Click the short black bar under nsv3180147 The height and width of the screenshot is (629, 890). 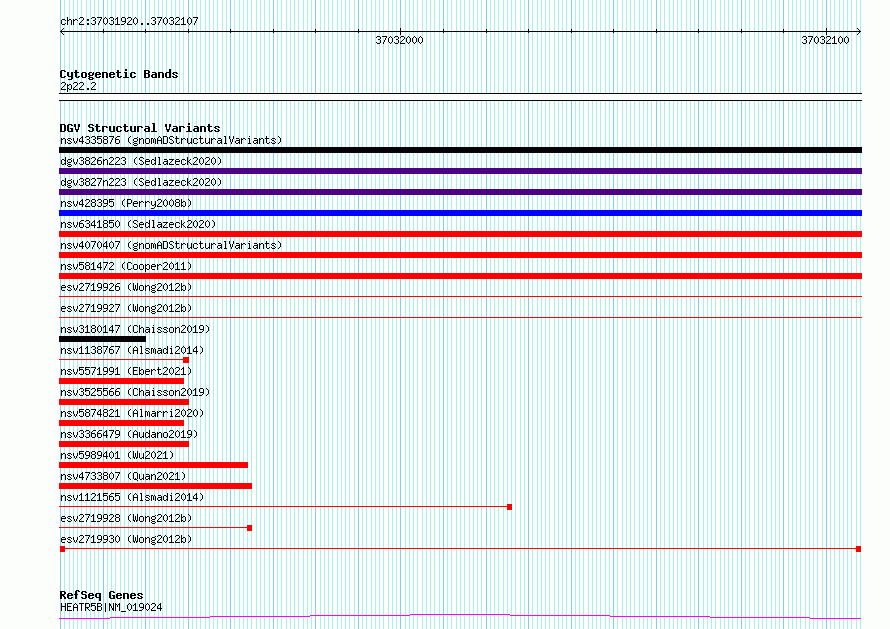tap(102, 339)
